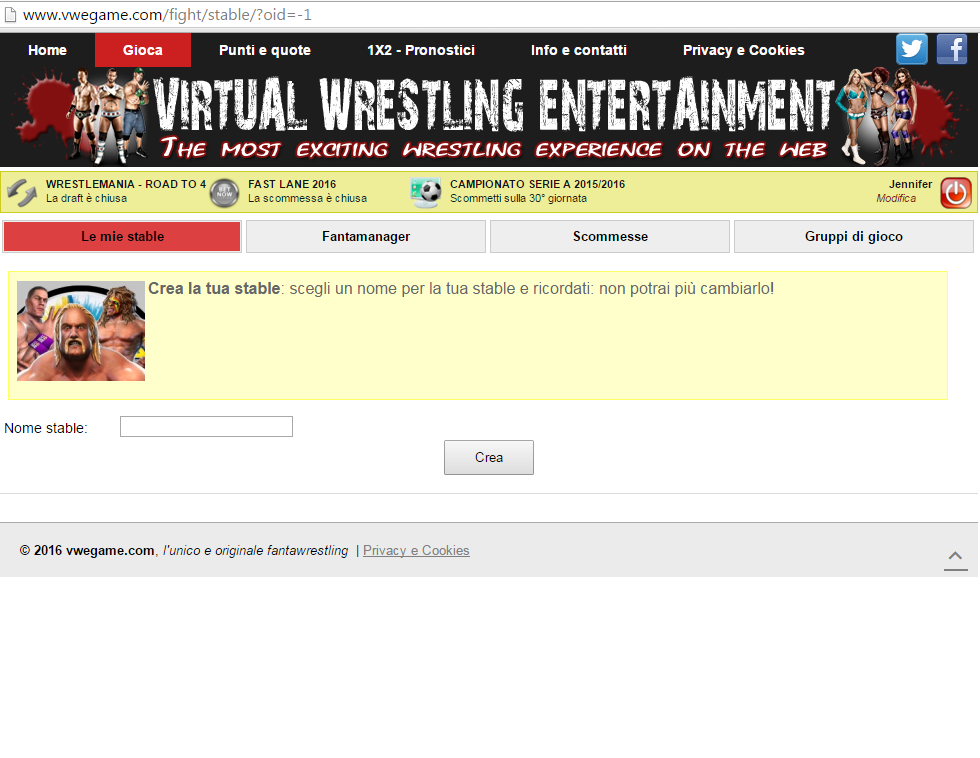The width and height of the screenshot is (980, 758).
Task: Click the '© 2016 vwegame.com' footer text
Action: (x=87, y=551)
